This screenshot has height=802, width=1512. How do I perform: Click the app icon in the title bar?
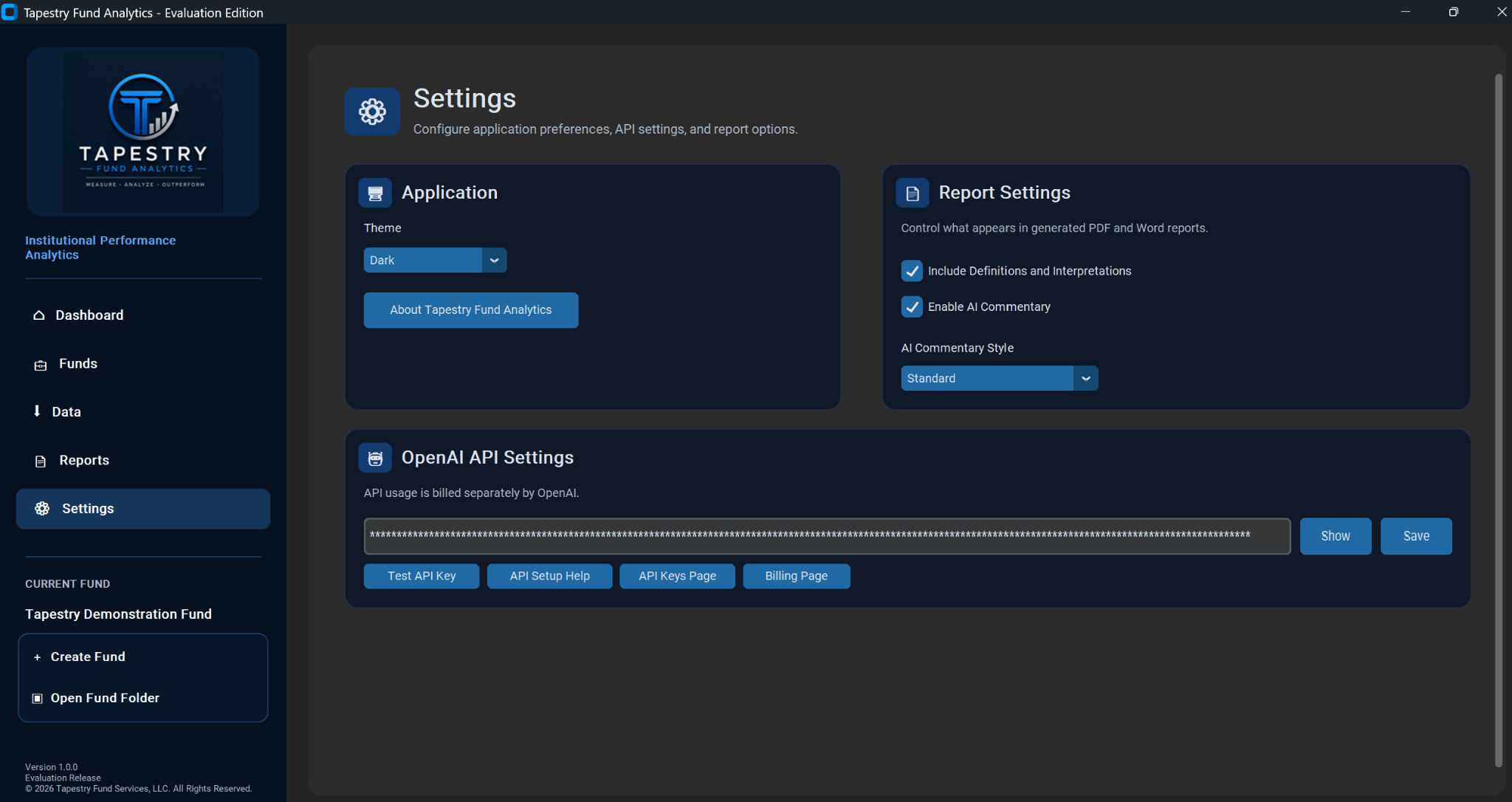click(10, 13)
